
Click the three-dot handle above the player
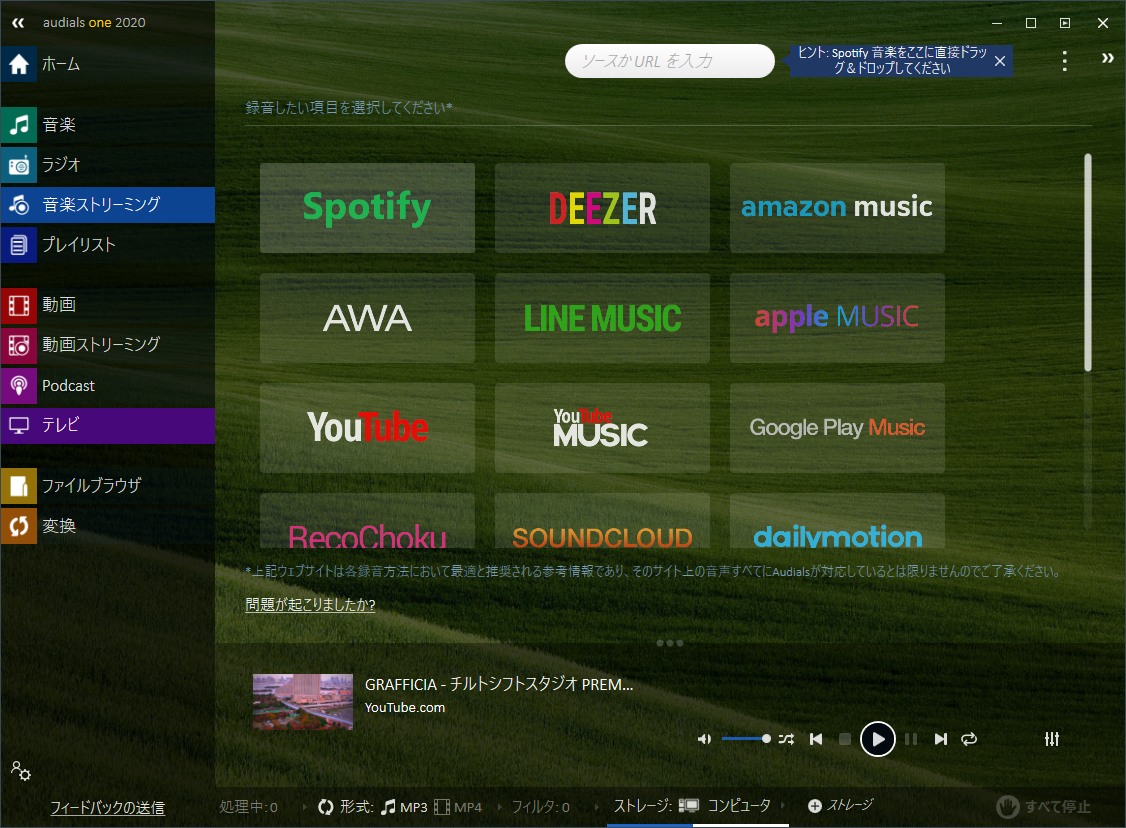pos(670,643)
